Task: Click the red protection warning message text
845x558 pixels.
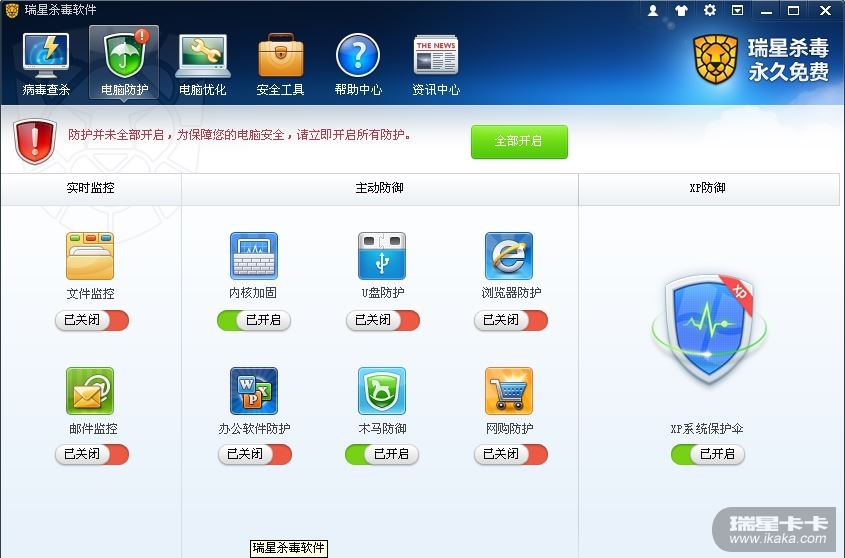Action: [x=239, y=135]
